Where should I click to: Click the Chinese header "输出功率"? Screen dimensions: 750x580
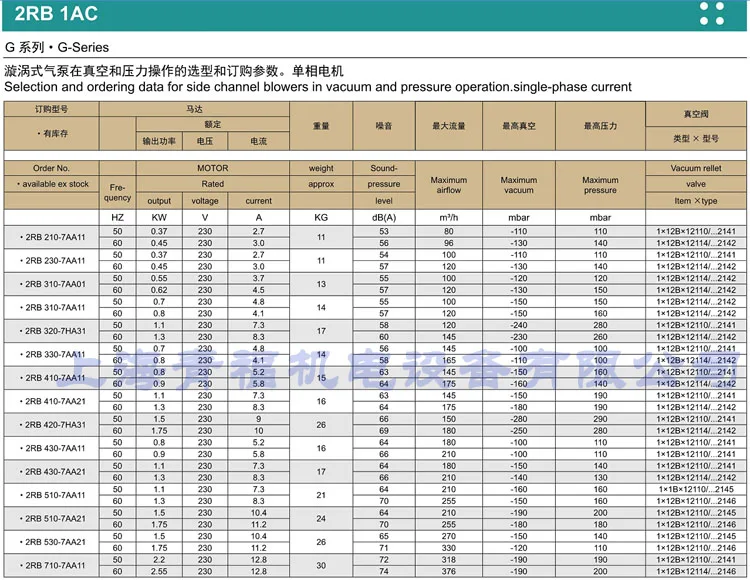click(159, 141)
